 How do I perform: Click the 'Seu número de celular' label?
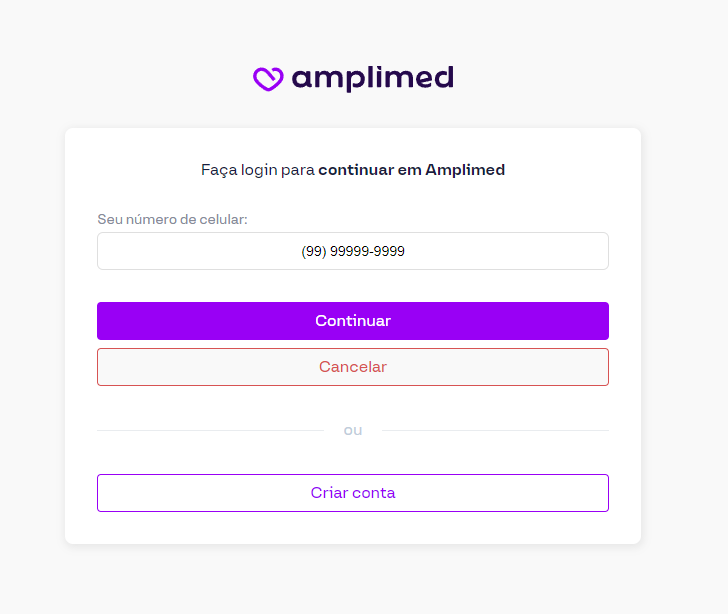(172, 219)
